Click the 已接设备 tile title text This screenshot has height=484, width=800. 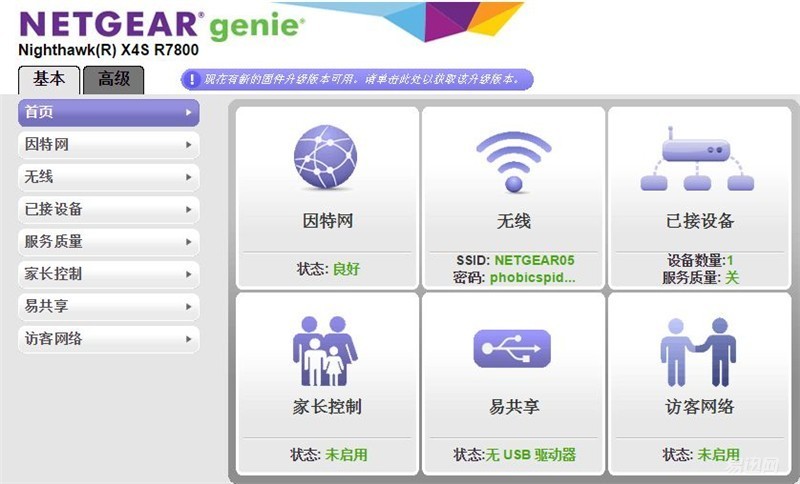pos(699,221)
